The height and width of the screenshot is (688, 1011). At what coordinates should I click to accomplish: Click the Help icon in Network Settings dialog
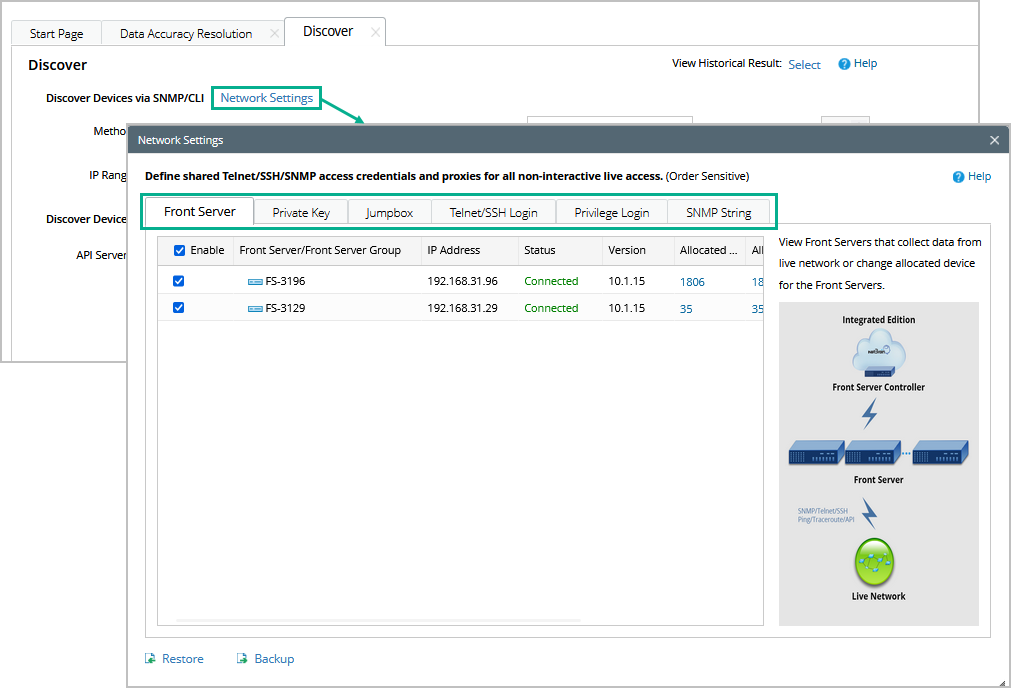coord(958,177)
